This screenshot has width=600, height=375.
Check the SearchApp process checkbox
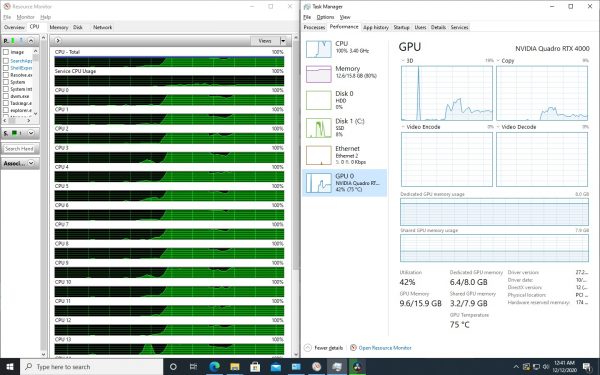click(x=6, y=61)
